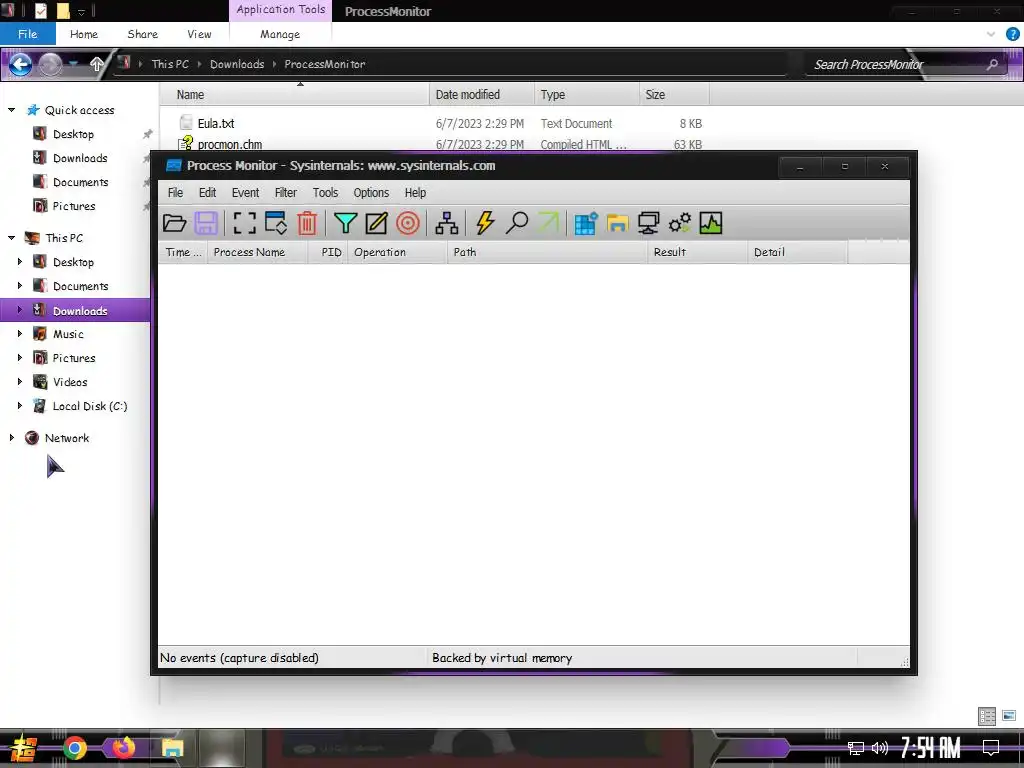1024x768 pixels.
Task: Switch to Explorer Share ribbon tab
Action: (142, 34)
